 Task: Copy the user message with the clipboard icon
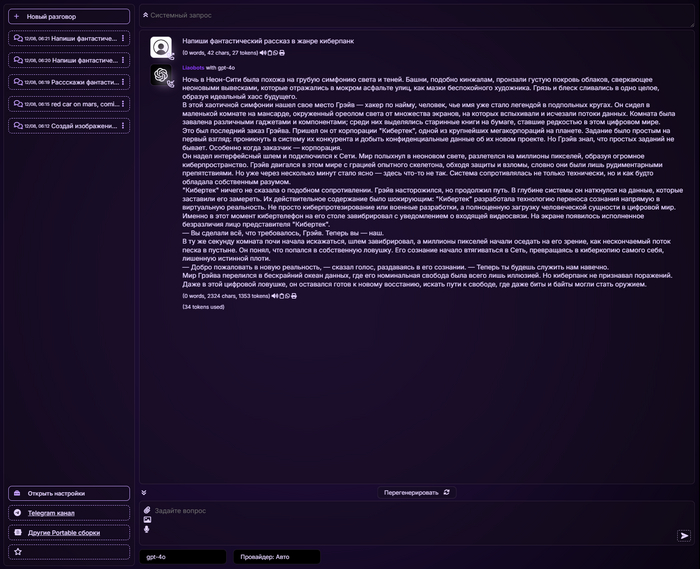click(x=269, y=53)
